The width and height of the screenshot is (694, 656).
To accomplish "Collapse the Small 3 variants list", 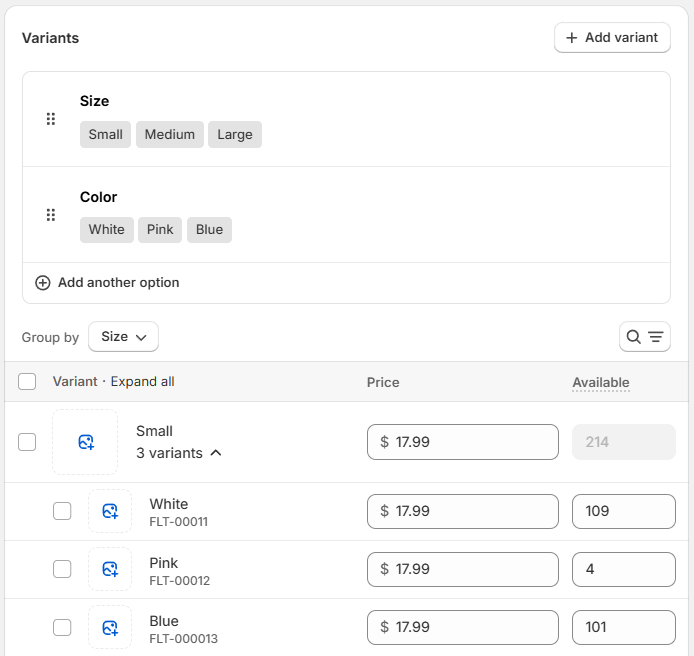I will [179, 453].
